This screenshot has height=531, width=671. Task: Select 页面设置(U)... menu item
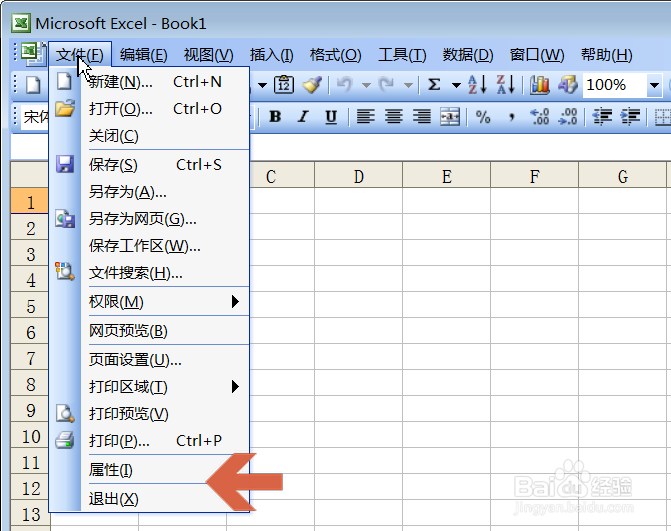pyautogui.click(x=149, y=360)
